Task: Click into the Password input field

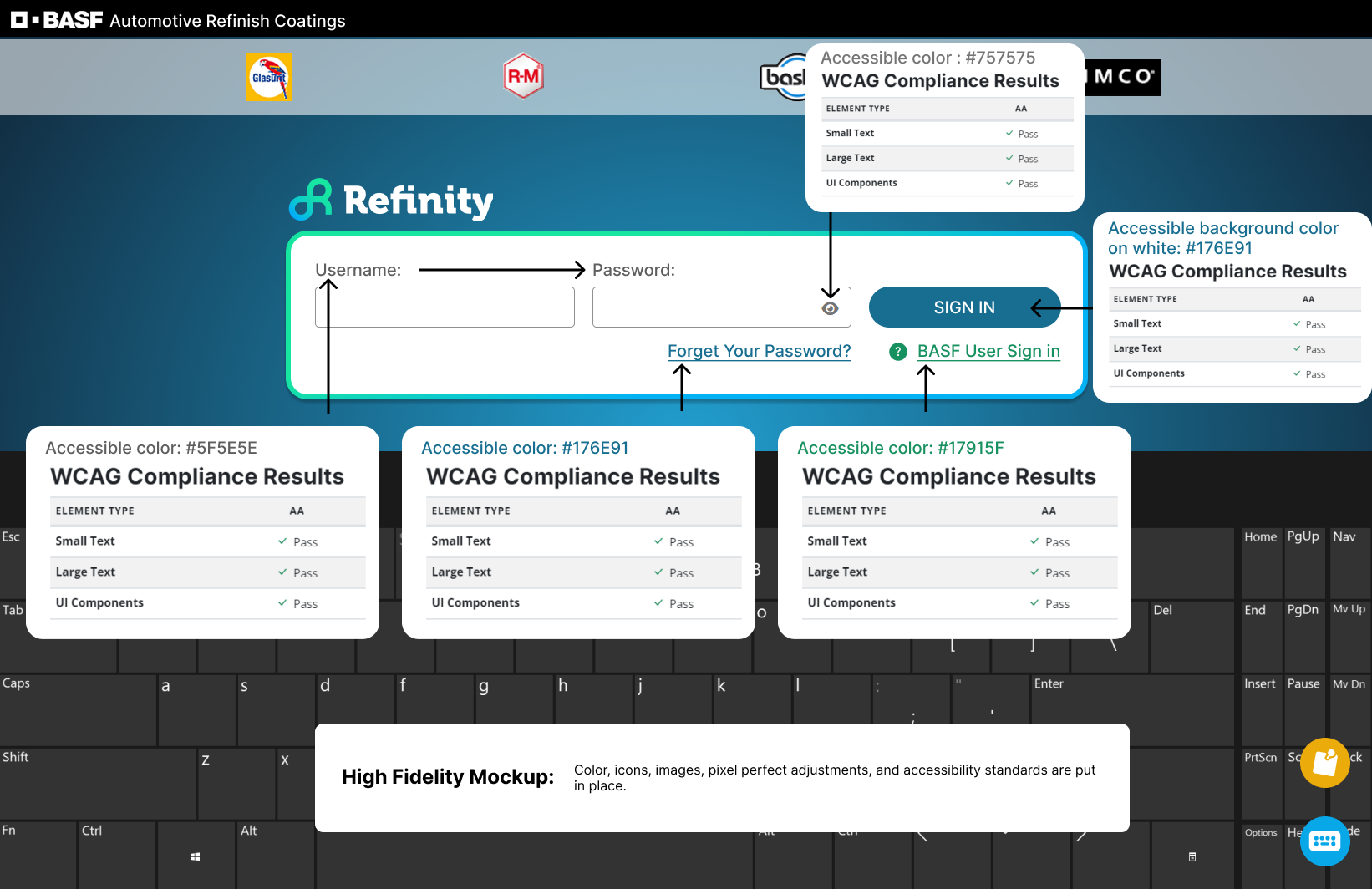Action: click(x=722, y=307)
